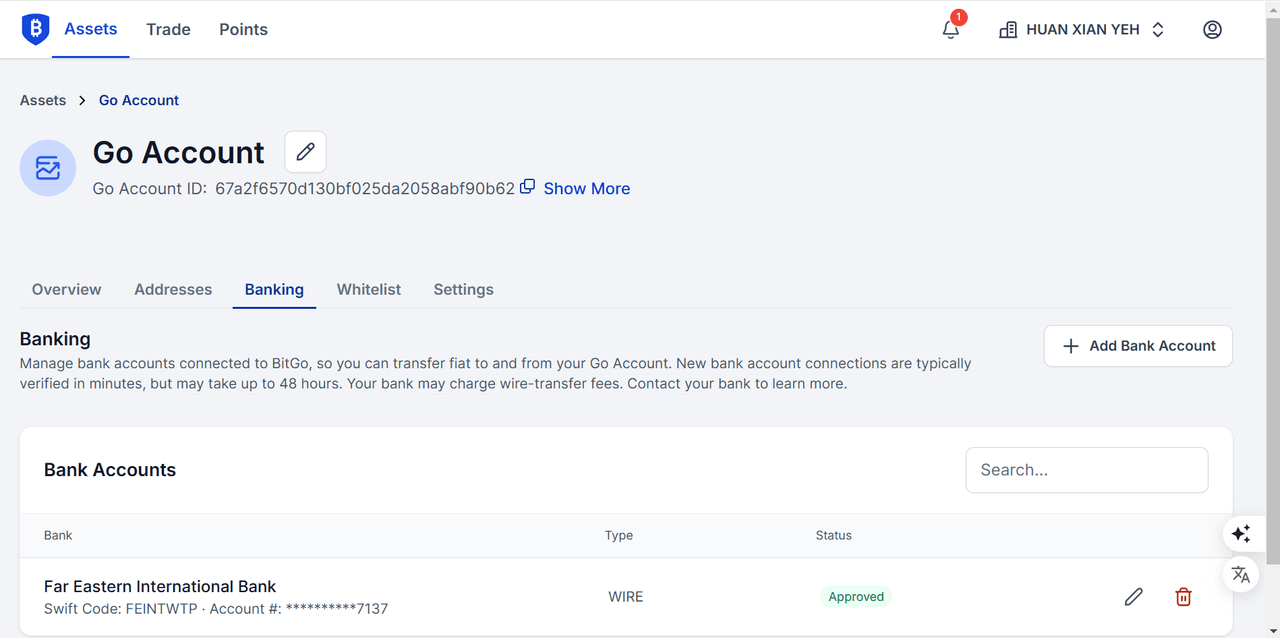Click the Type column header

619,535
